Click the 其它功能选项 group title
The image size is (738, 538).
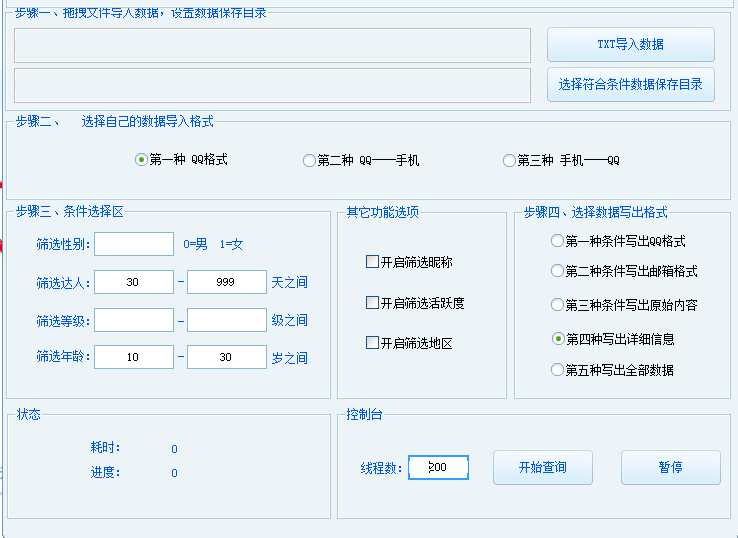(x=383, y=212)
